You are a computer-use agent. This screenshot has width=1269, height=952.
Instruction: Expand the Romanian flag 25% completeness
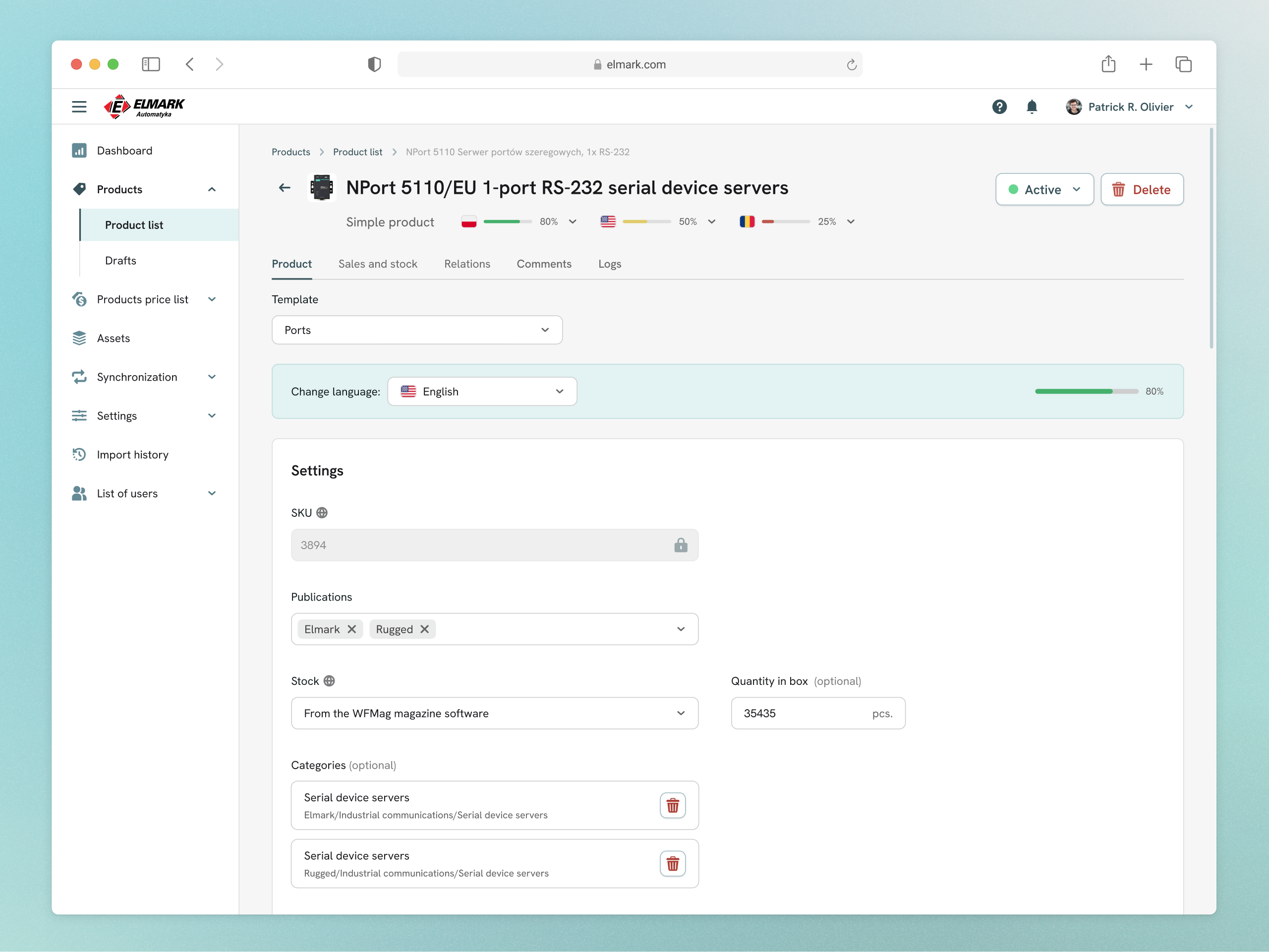(x=851, y=222)
